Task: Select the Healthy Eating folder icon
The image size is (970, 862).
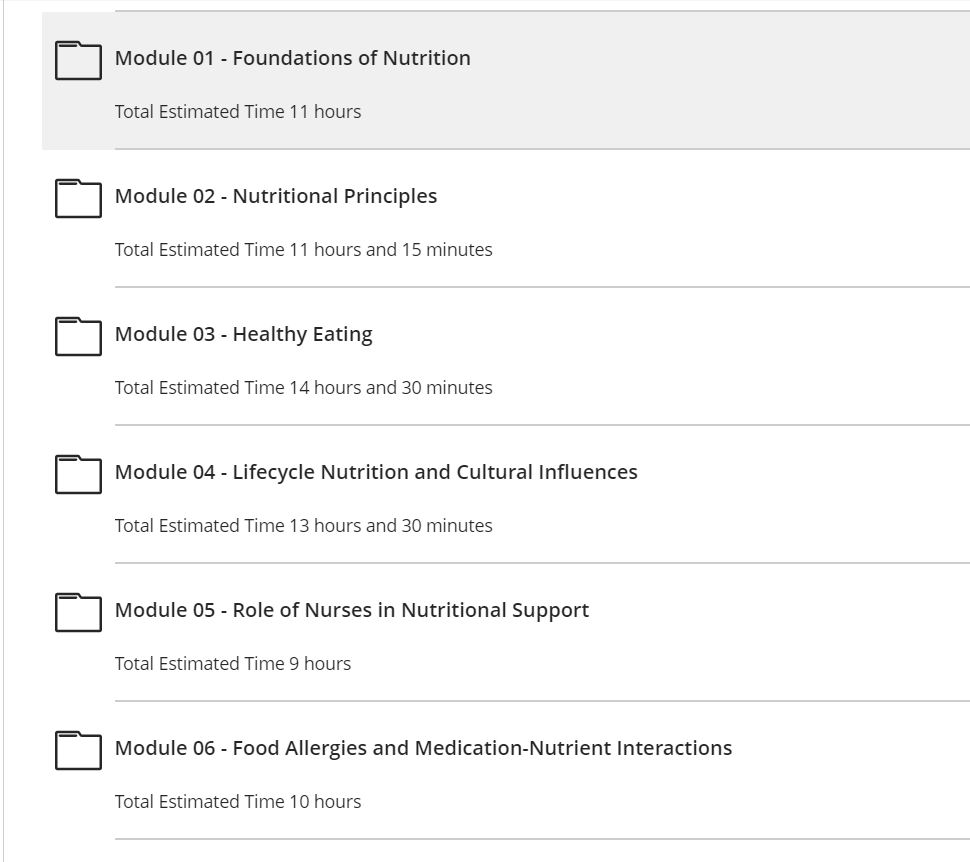Action: coord(79,336)
